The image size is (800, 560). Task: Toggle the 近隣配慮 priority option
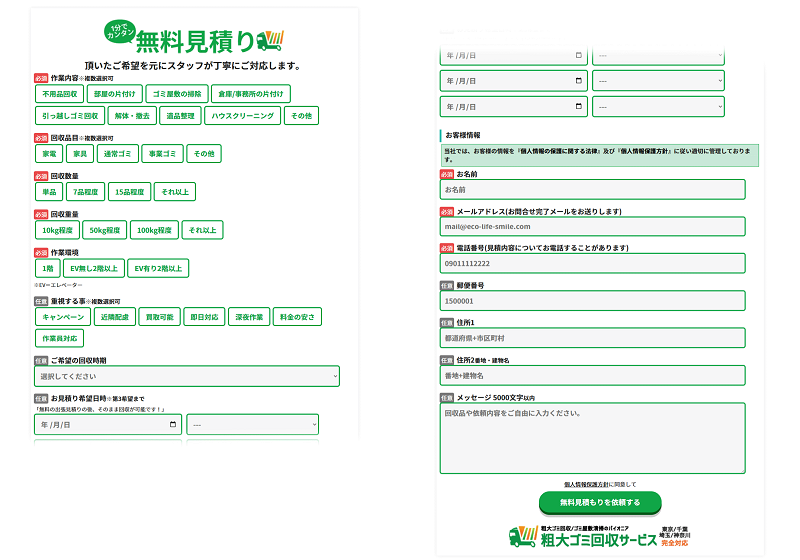115,317
